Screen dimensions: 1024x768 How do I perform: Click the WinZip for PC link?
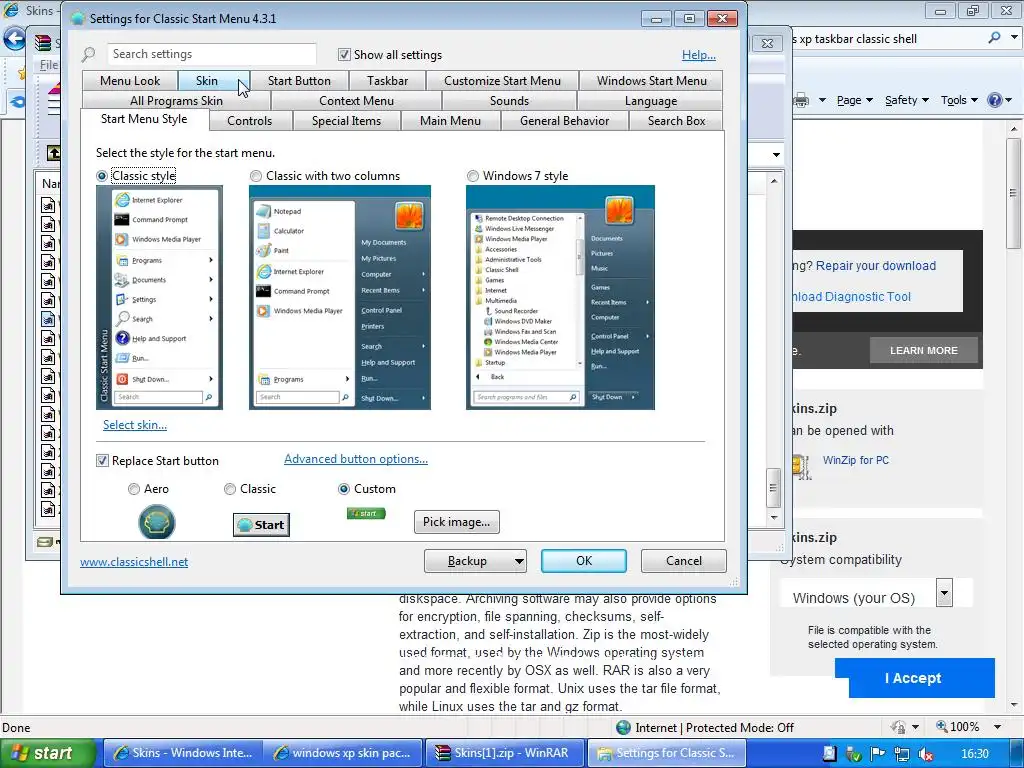pyautogui.click(x=856, y=460)
